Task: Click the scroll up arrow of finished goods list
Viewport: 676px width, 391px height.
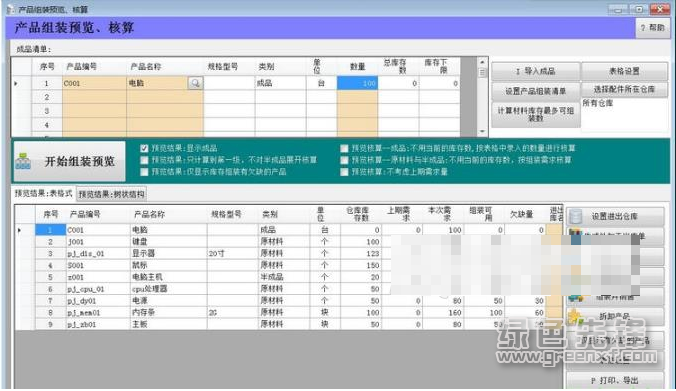Action: pyautogui.click(x=482, y=62)
